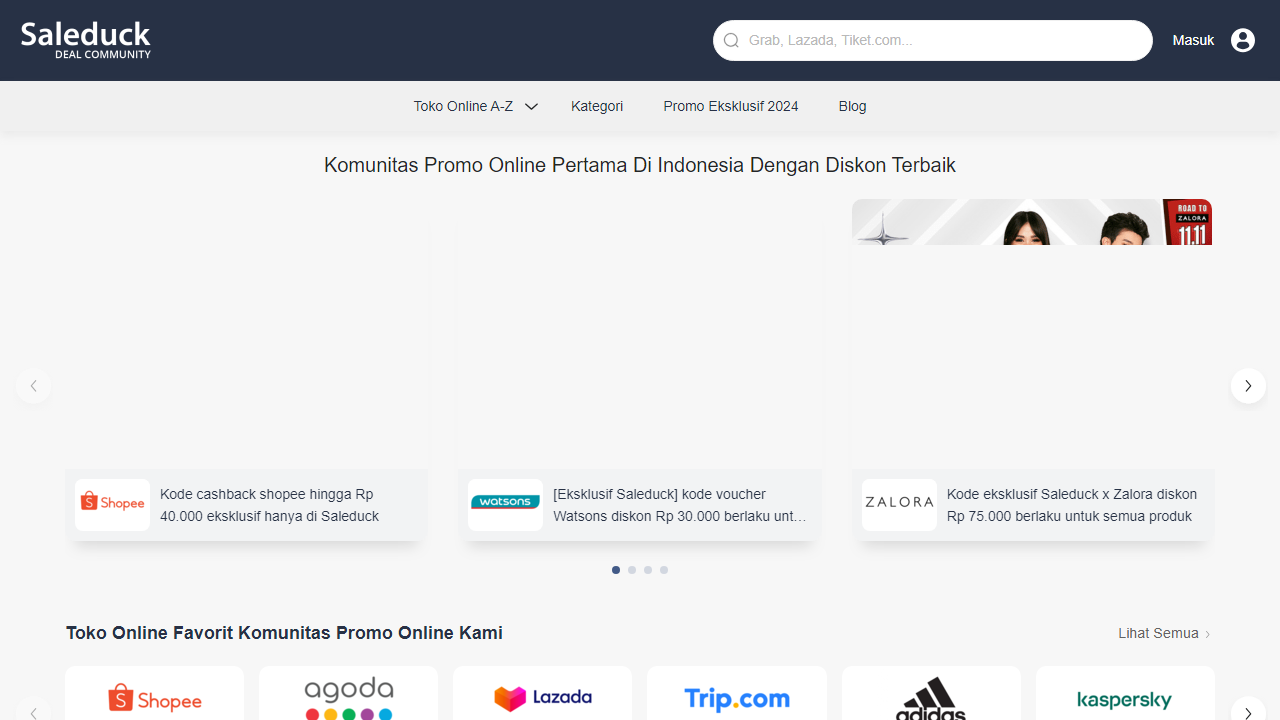Open the user account icon
Viewport: 1280px width, 720px height.
1242,40
